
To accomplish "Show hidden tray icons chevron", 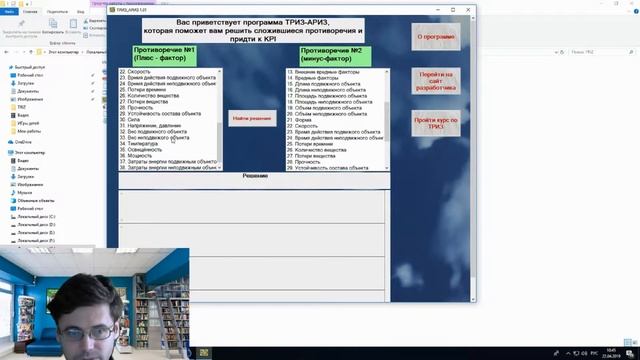I will 568,353.
